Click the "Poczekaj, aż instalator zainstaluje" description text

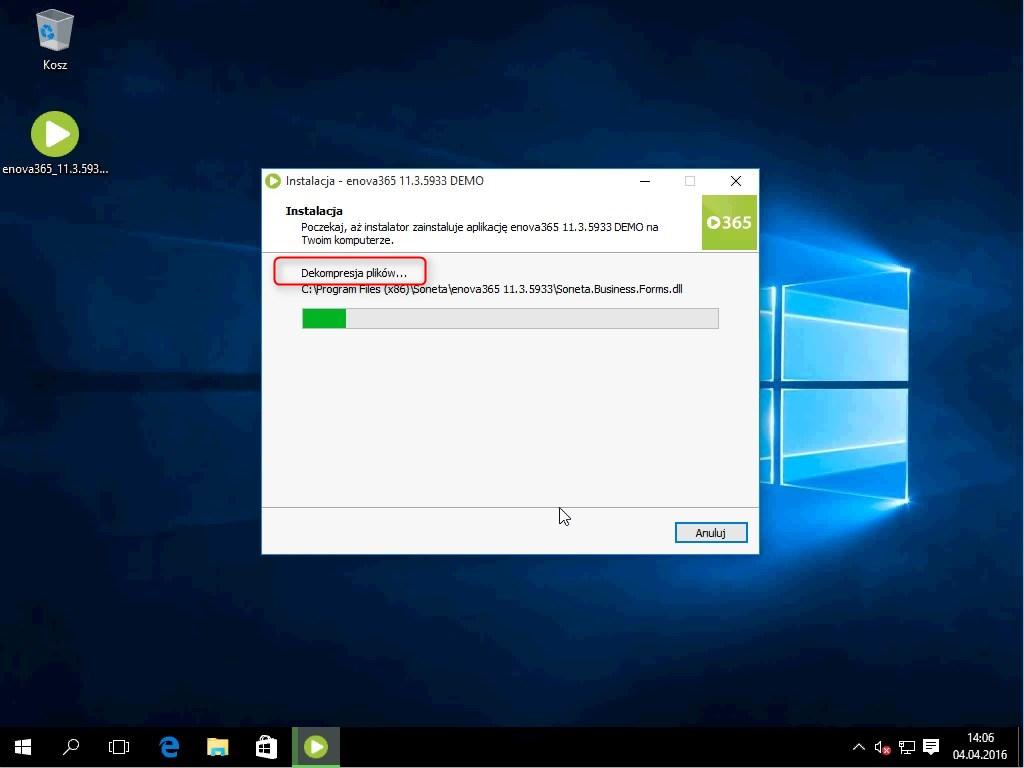(x=479, y=233)
